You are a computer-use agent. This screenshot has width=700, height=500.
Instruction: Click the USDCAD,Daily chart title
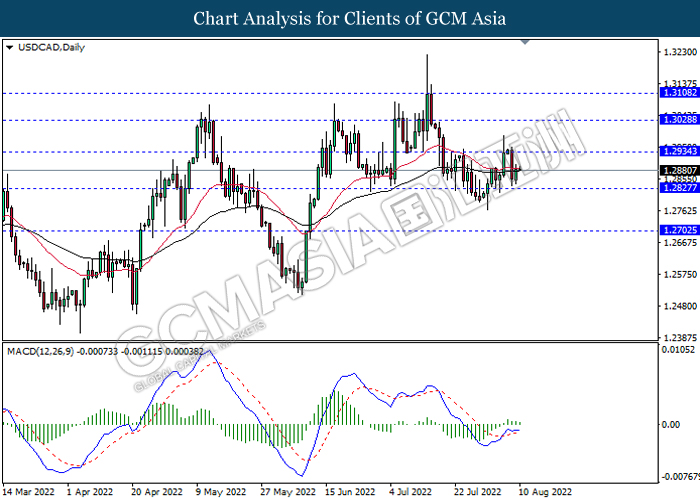51,47
